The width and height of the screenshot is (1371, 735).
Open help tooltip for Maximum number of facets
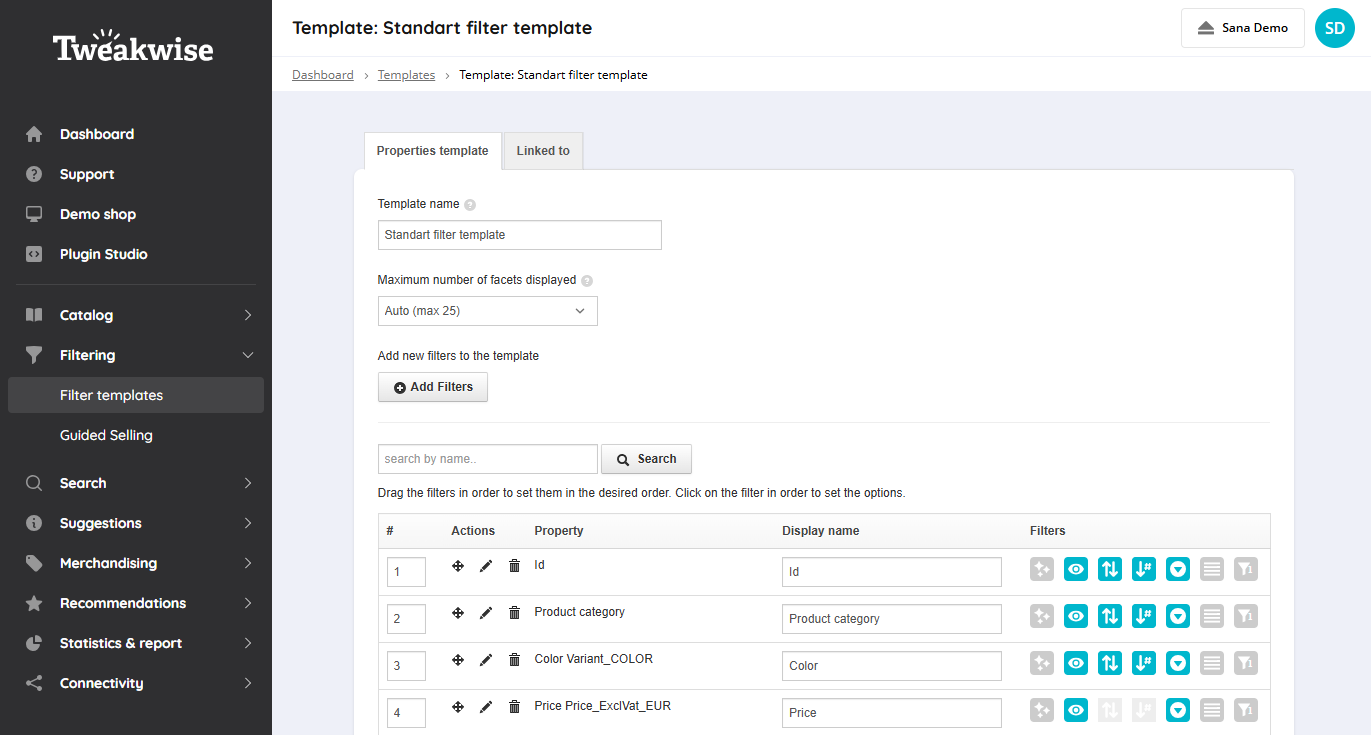[x=587, y=281]
